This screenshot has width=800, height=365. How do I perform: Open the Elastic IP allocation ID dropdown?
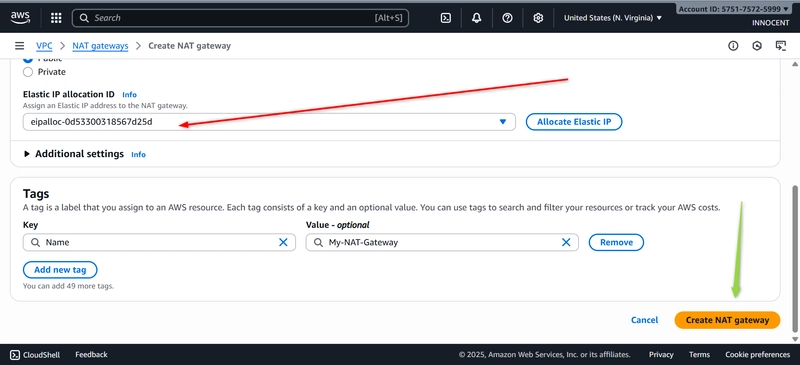click(x=269, y=122)
